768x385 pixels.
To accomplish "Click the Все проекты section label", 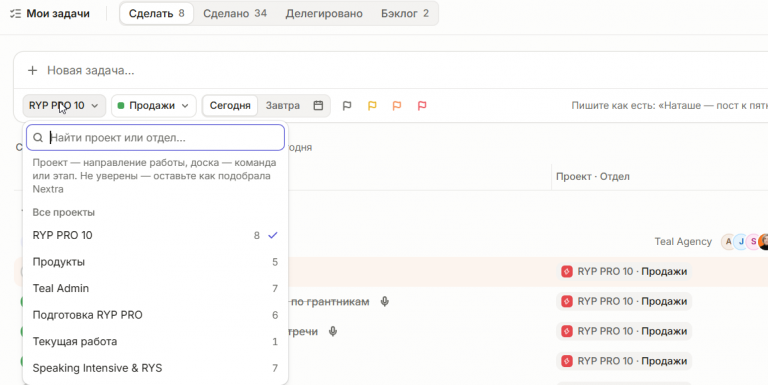I will click(x=64, y=212).
